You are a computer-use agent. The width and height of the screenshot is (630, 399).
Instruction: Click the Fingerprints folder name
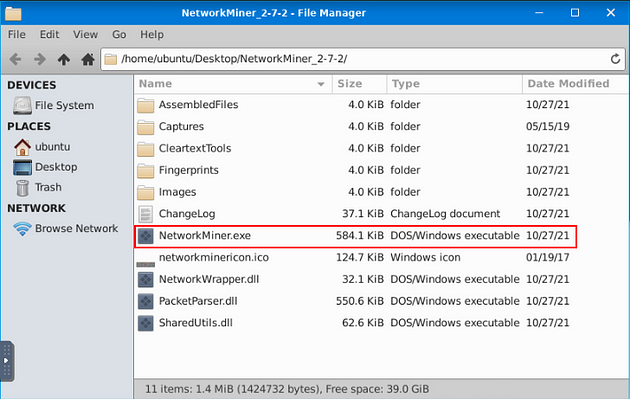point(188,170)
